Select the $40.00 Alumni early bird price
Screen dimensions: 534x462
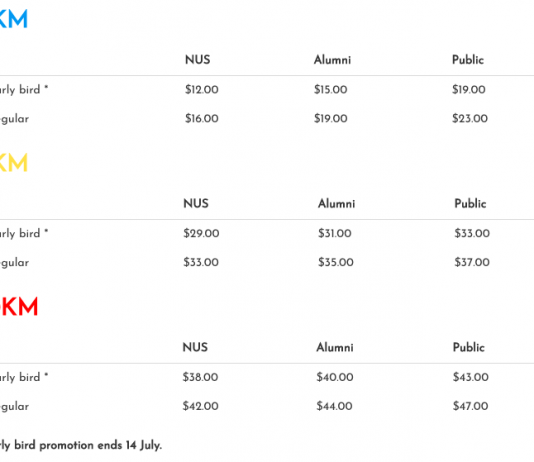click(334, 377)
